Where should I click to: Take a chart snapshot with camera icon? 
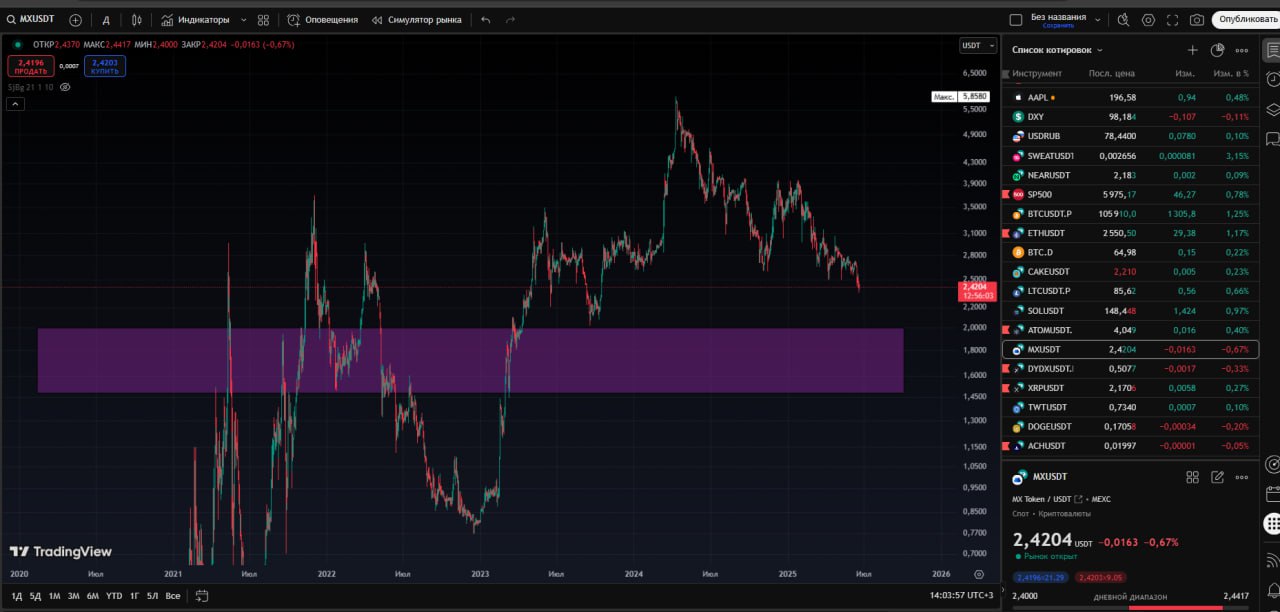click(x=1197, y=20)
